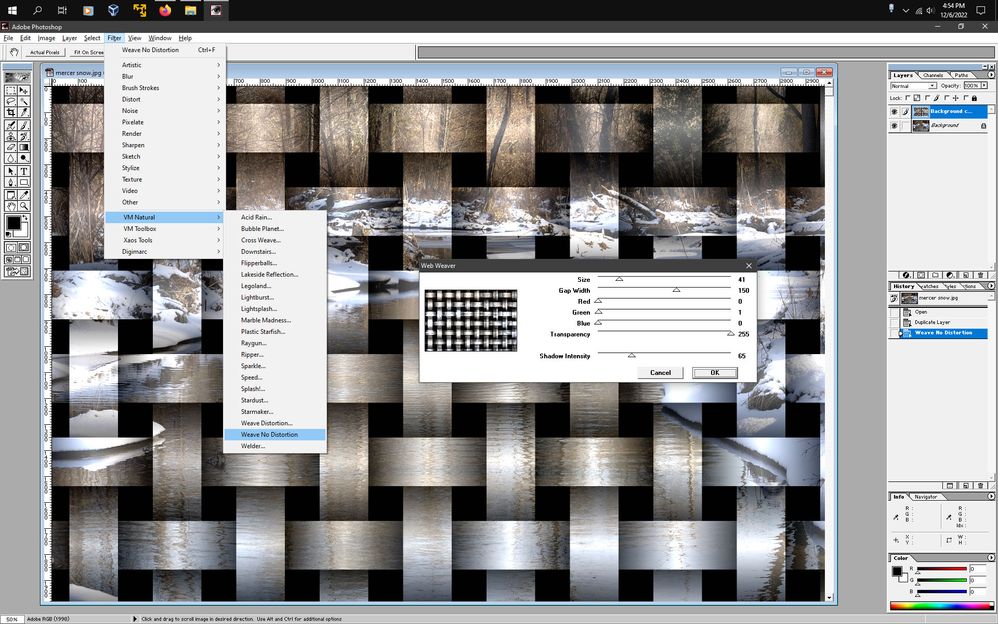Hide the Background layer

[894, 126]
